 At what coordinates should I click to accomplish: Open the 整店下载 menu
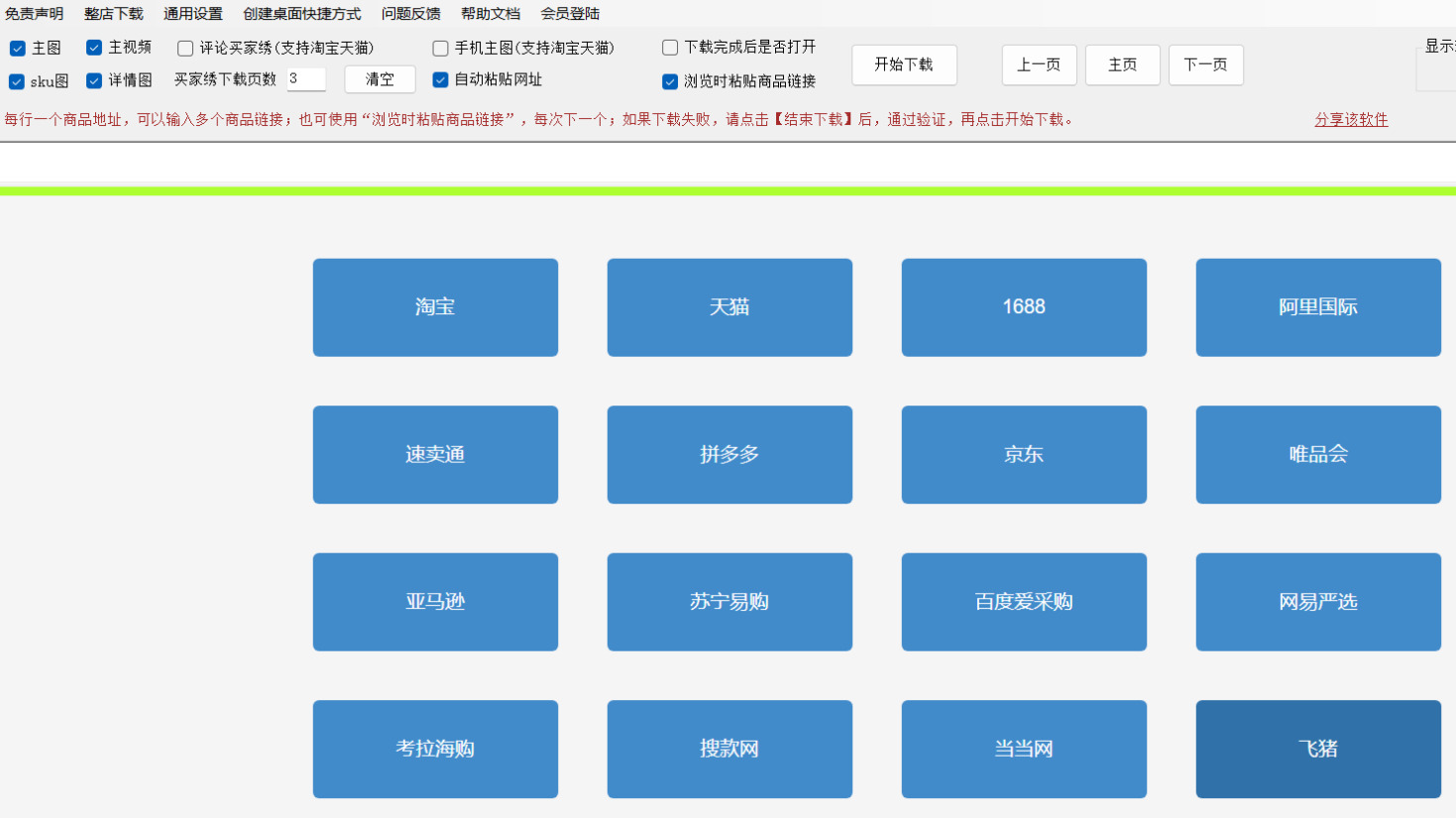click(114, 14)
